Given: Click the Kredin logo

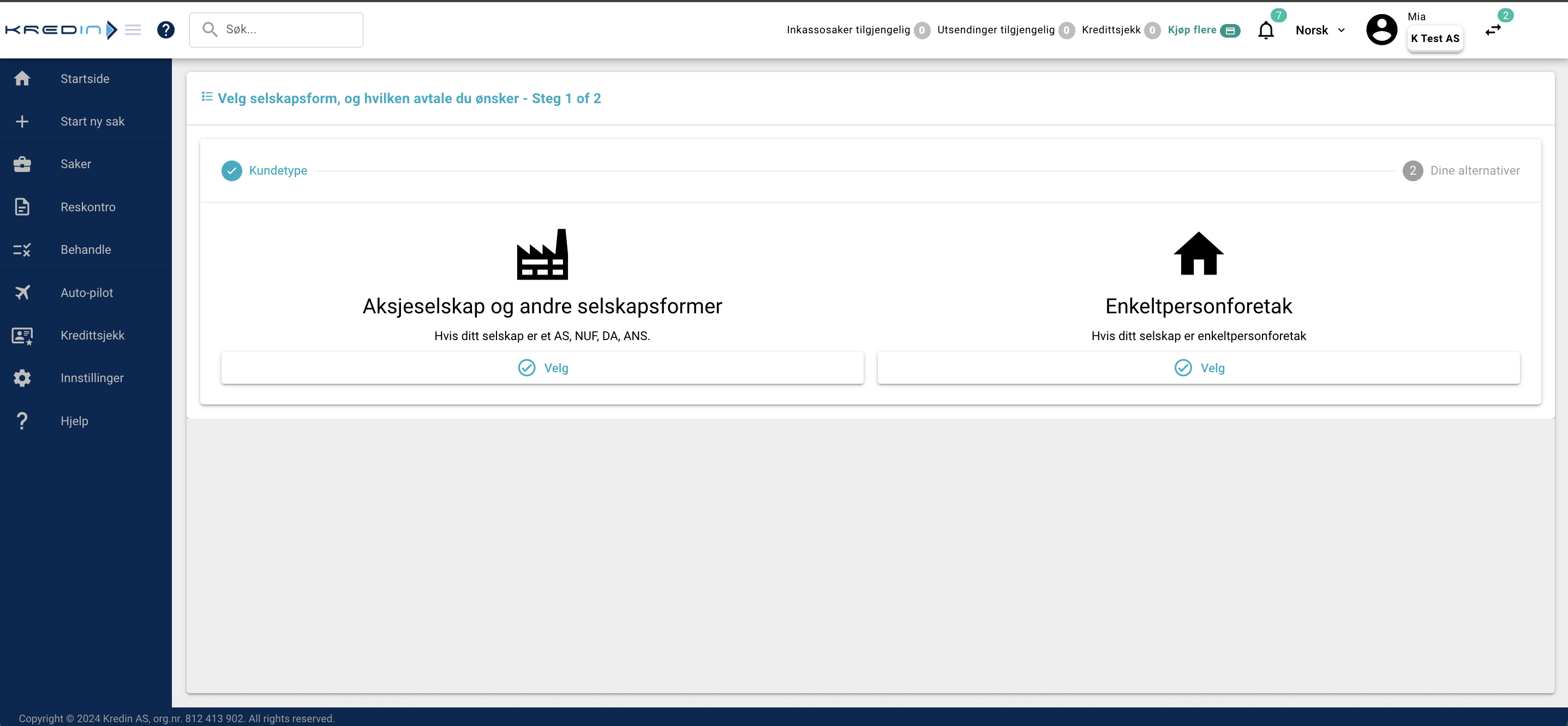Looking at the screenshot, I should coord(61,29).
